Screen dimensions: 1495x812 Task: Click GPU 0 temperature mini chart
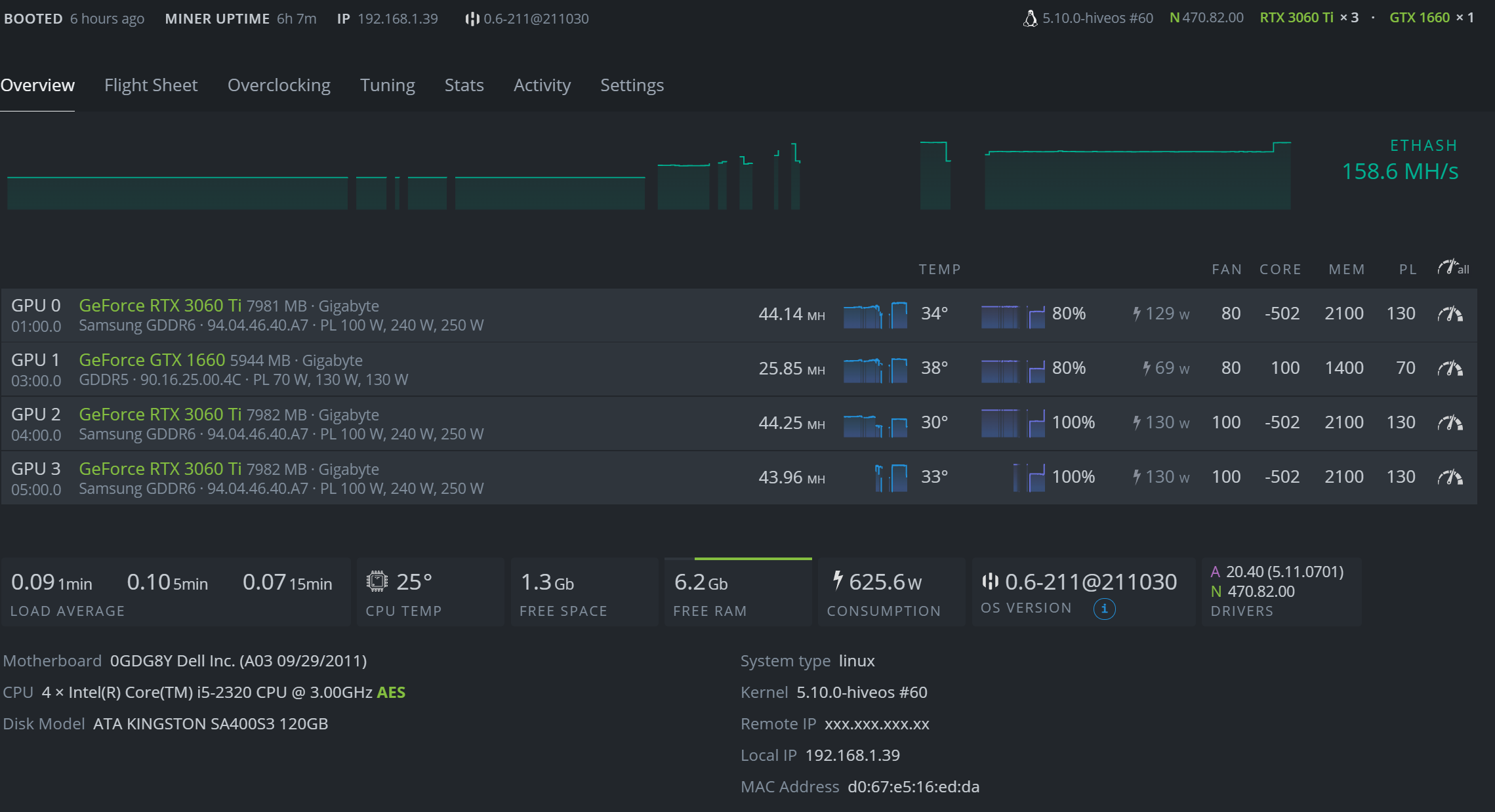[x=875, y=315]
